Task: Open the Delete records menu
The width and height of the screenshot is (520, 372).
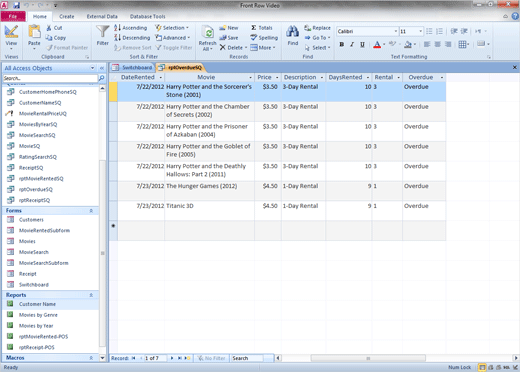Action: coord(234,48)
